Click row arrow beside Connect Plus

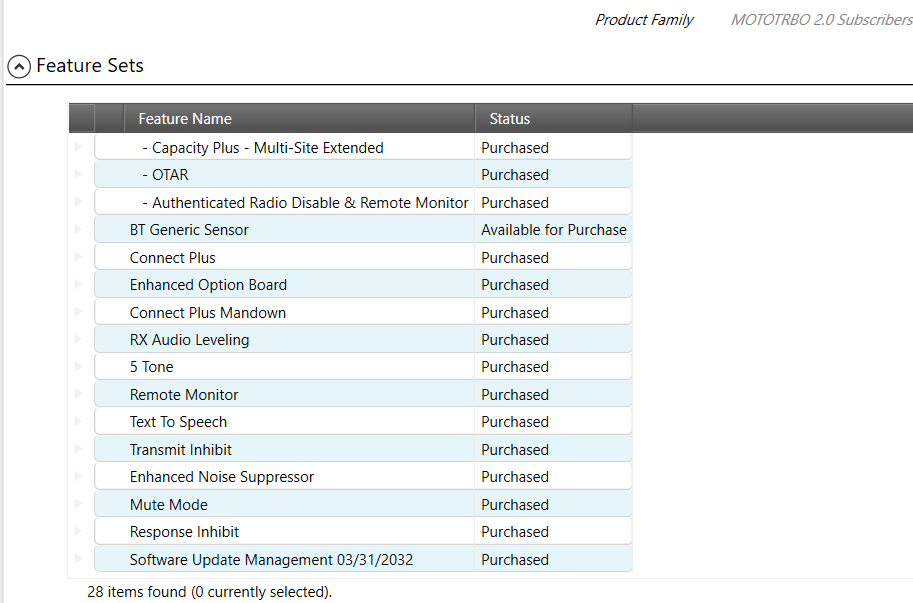80,257
